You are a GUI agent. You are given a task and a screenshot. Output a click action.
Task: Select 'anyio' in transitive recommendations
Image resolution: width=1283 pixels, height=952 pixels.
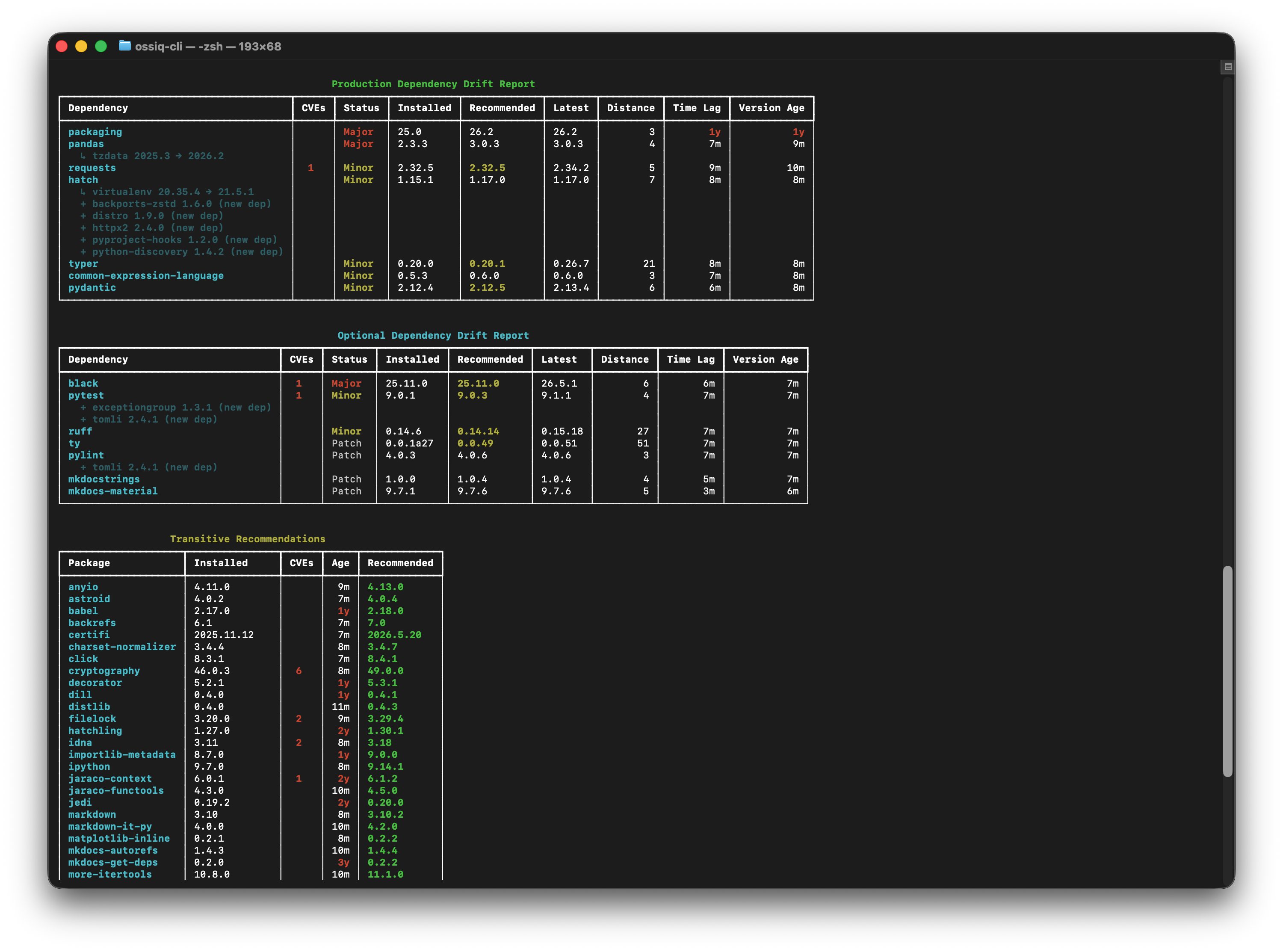tap(83, 587)
